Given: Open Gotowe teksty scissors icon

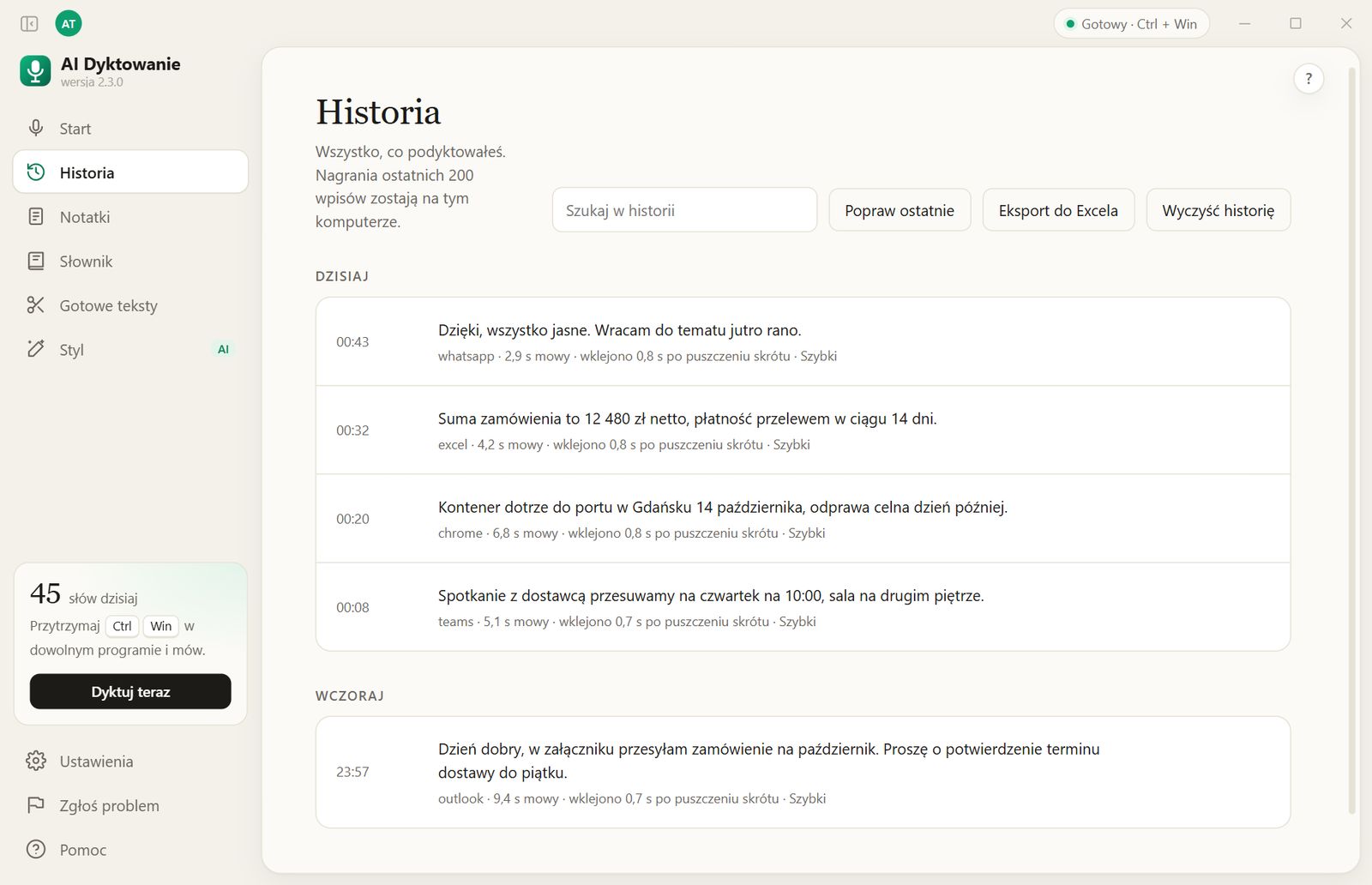Looking at the screenshot, I should (36, 305).
